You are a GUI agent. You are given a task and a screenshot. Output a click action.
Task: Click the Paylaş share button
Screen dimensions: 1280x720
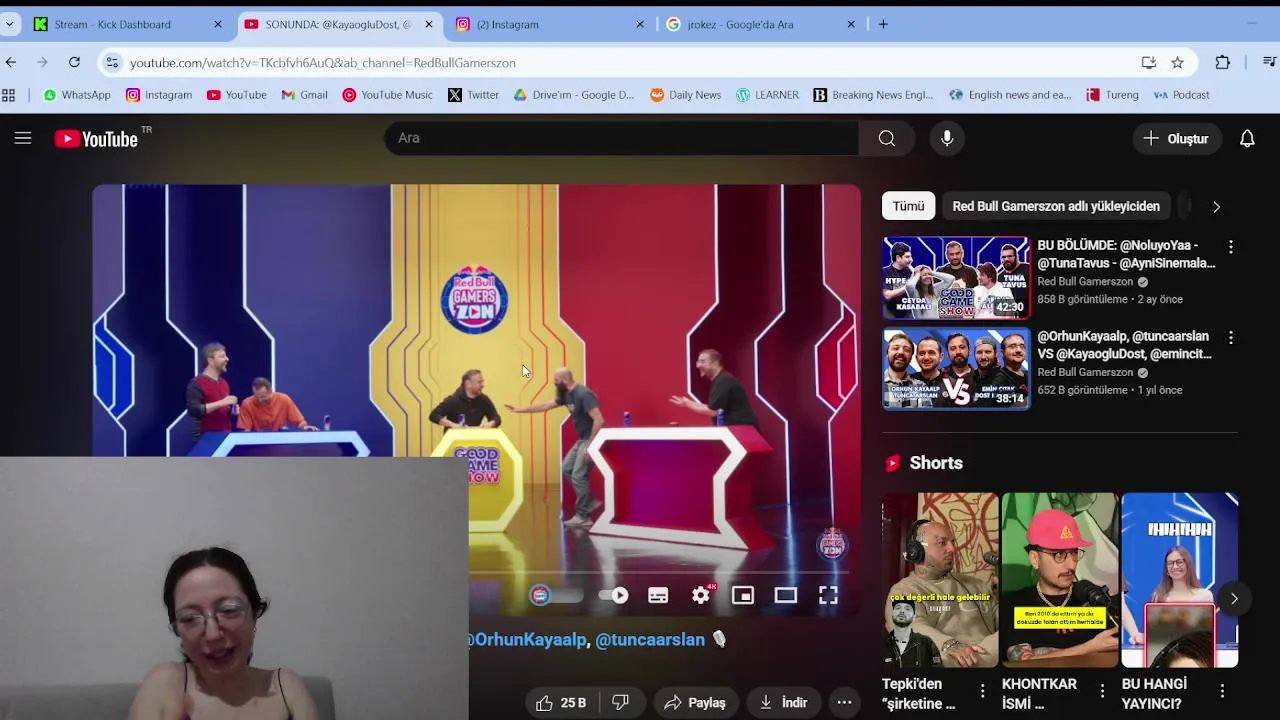coord(695,702)
